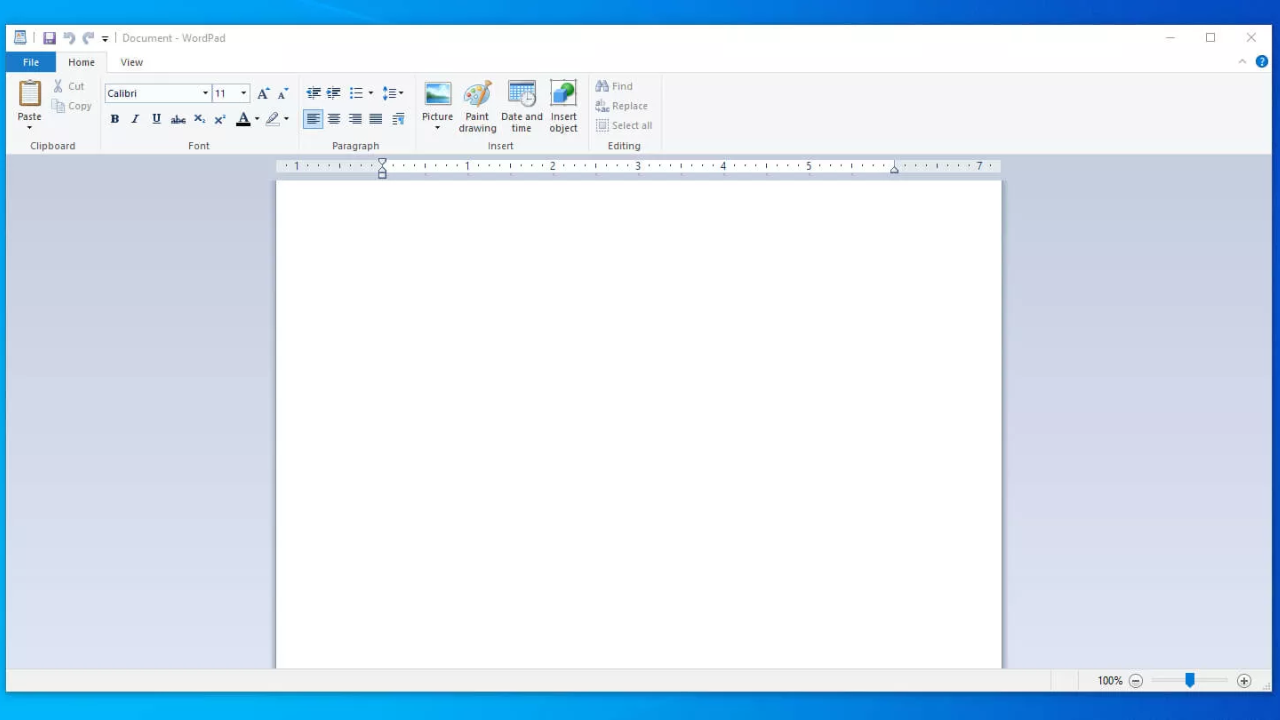The height and width of the screenshot is (720, 1280).
Task: Apply the text highlight color marker
Action: (x=273, y=119)
